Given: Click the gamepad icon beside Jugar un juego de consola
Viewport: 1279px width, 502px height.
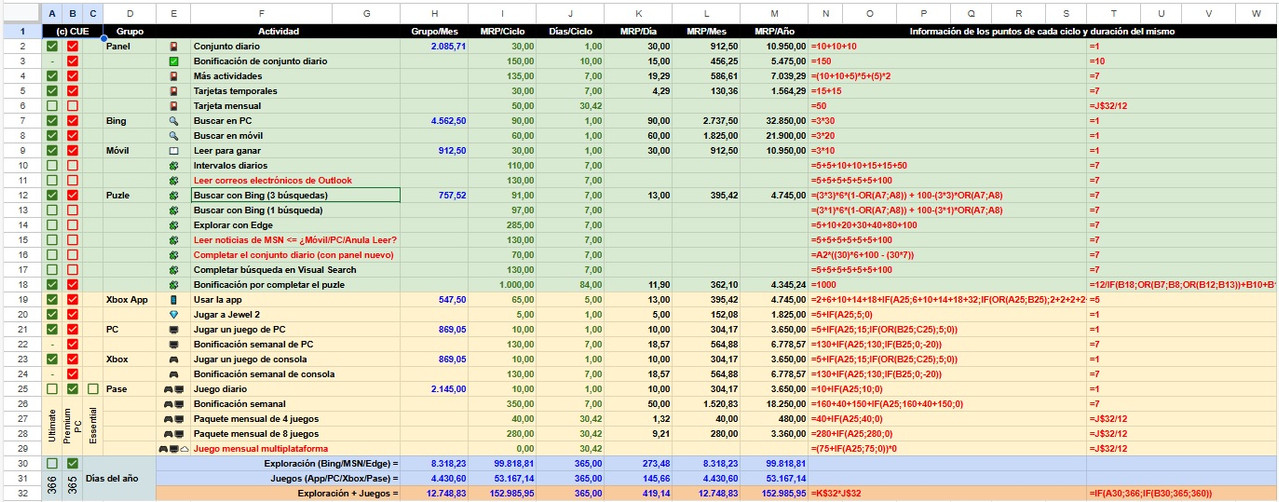Looking at the screenshot, I should click(173, 359).
